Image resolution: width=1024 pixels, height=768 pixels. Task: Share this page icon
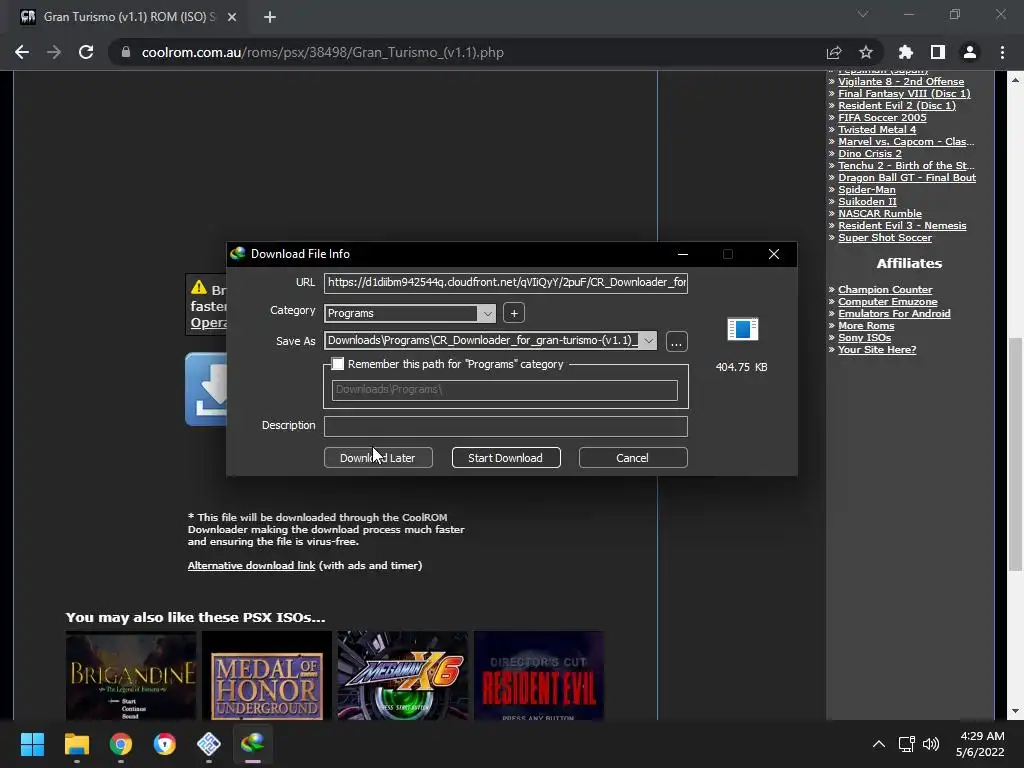pyautogui.click(x=833, y=52)
